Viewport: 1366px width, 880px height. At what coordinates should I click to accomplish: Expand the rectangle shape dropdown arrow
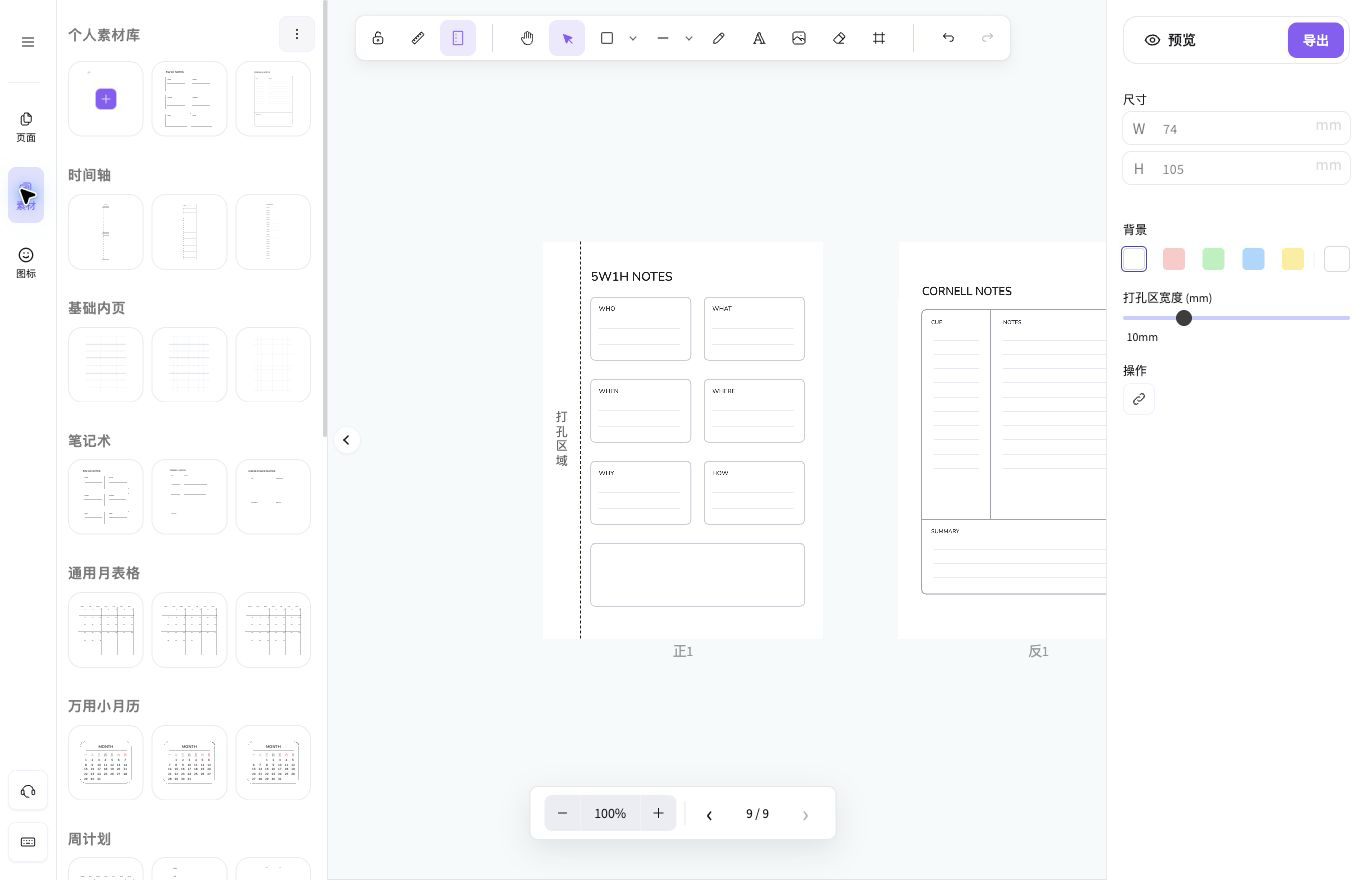coord(633,38)
